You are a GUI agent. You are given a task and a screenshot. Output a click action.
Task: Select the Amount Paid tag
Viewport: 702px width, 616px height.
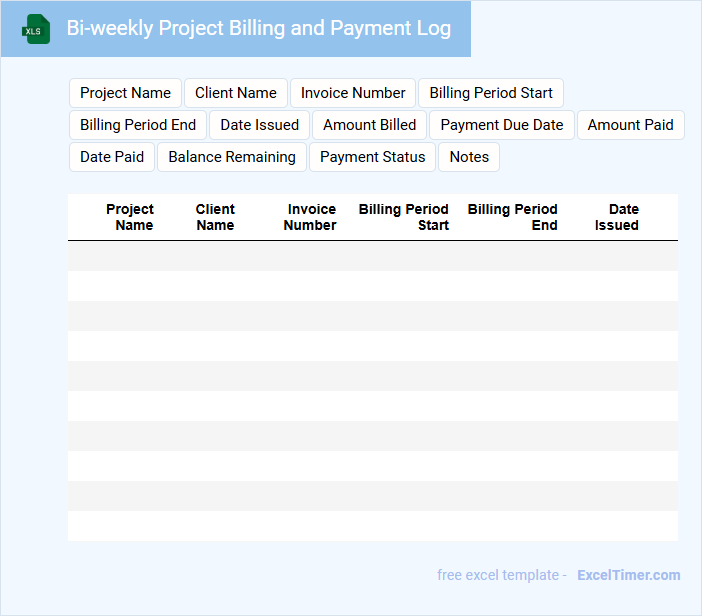click(x=630, y=125)
